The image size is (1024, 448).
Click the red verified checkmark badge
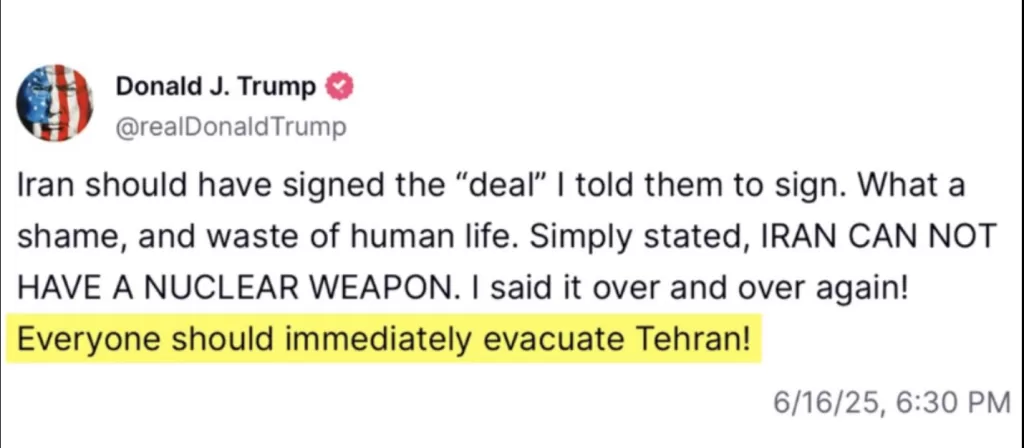[340, 87]
